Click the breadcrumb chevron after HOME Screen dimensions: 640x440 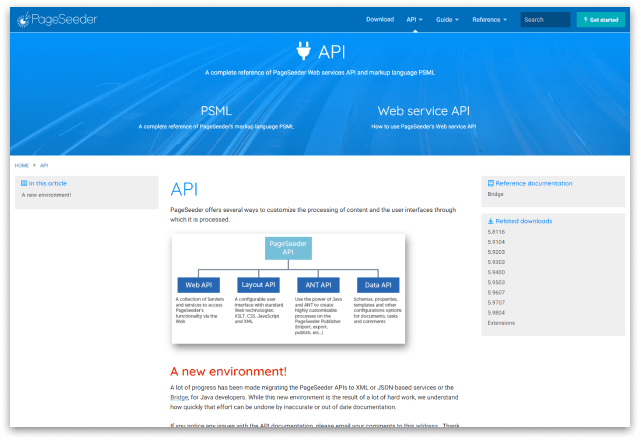(x=33, y=164)
